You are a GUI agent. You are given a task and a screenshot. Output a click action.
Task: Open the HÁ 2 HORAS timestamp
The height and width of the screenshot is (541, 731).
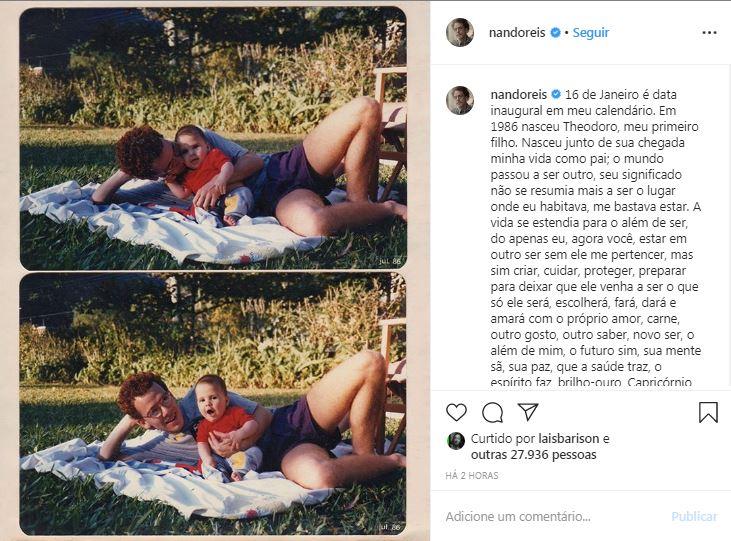(472, 476)
